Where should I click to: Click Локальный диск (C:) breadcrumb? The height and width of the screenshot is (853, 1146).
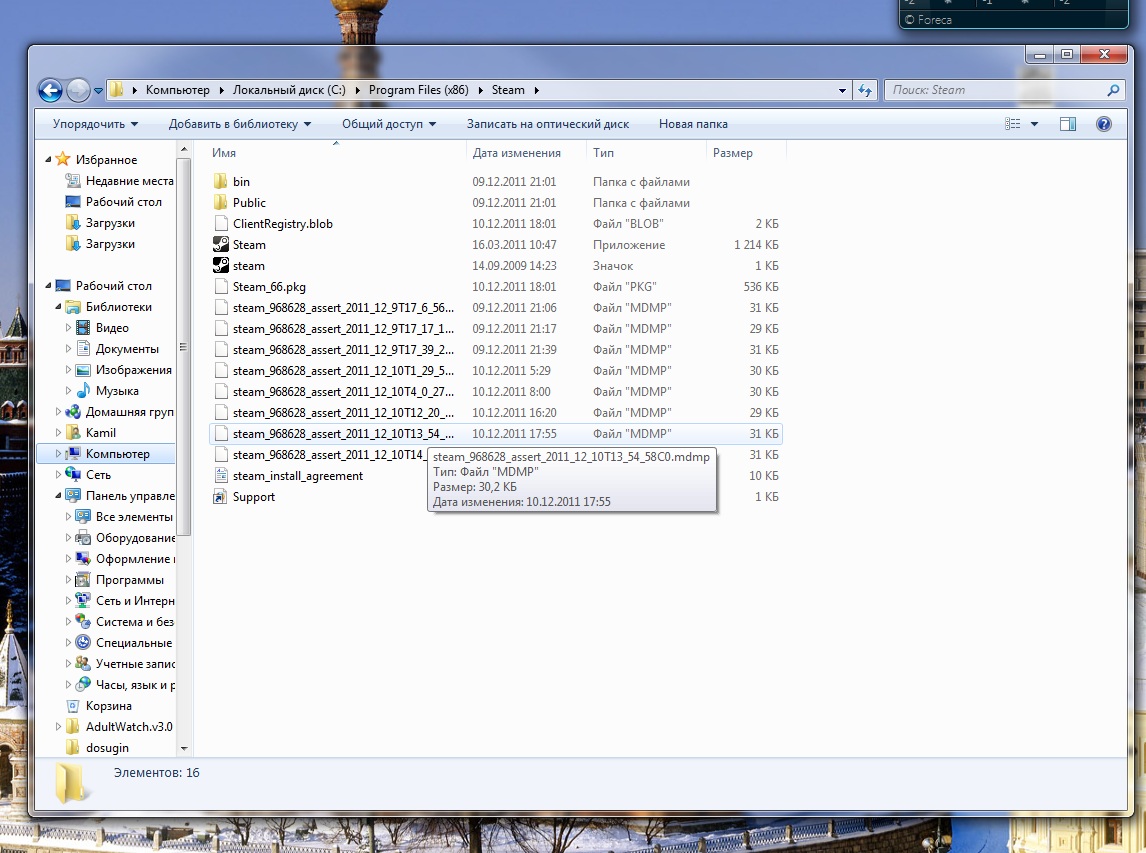pos(289,90)
